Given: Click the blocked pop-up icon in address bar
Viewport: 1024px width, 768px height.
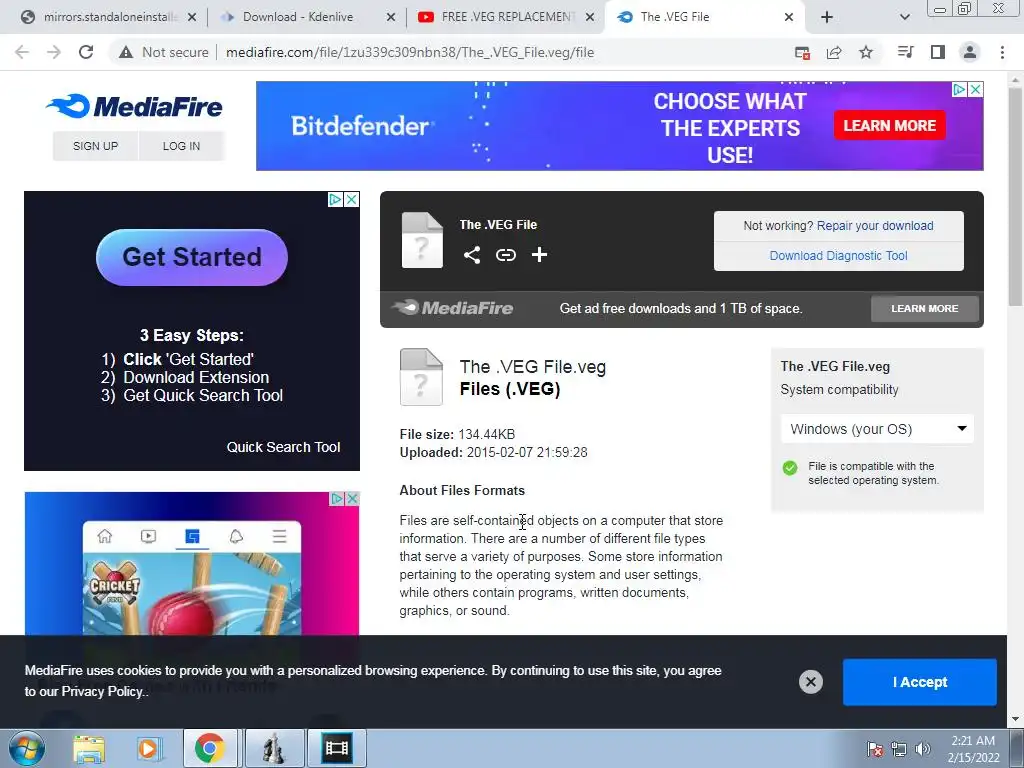Looking at the screenshot, I should pyautogui.click(x=802, y=52).
